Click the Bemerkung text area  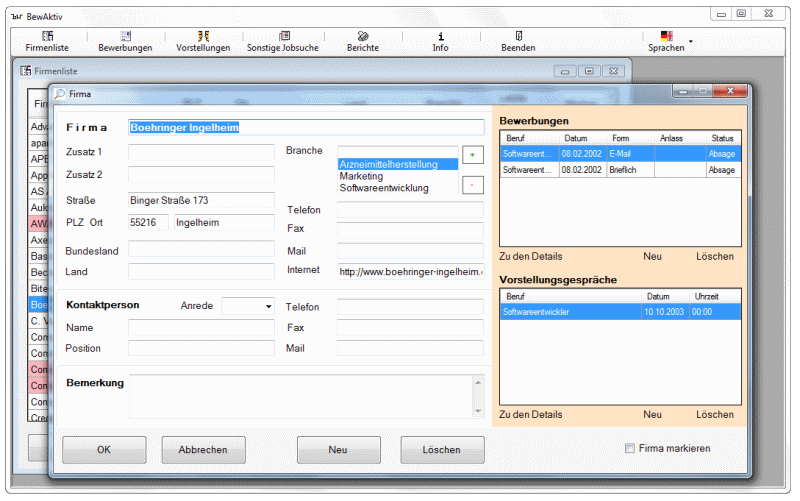coord(301,396)
